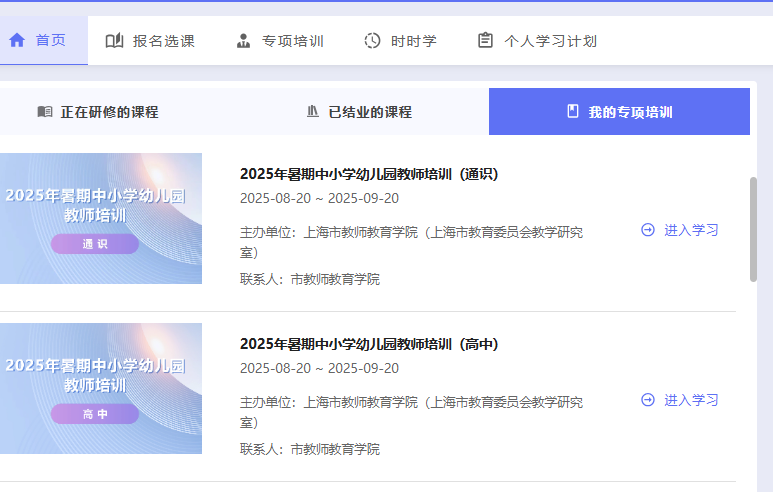Switch to the 已结业的课程 tab
The image size is (773, 492).
tap(369, 112)
